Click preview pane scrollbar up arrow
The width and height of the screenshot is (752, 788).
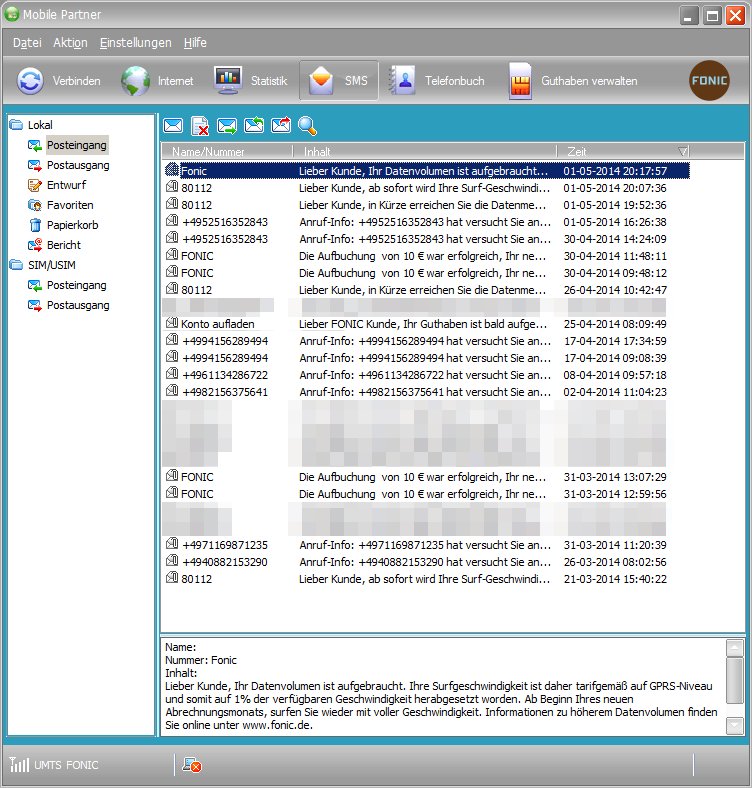735,648
